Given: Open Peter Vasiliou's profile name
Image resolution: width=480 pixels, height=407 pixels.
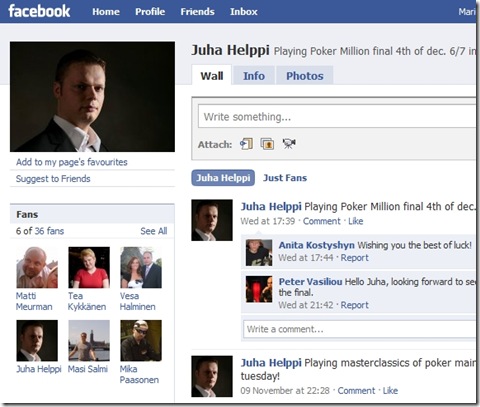Looking at the screenshot, I should (x=310, y=282).
